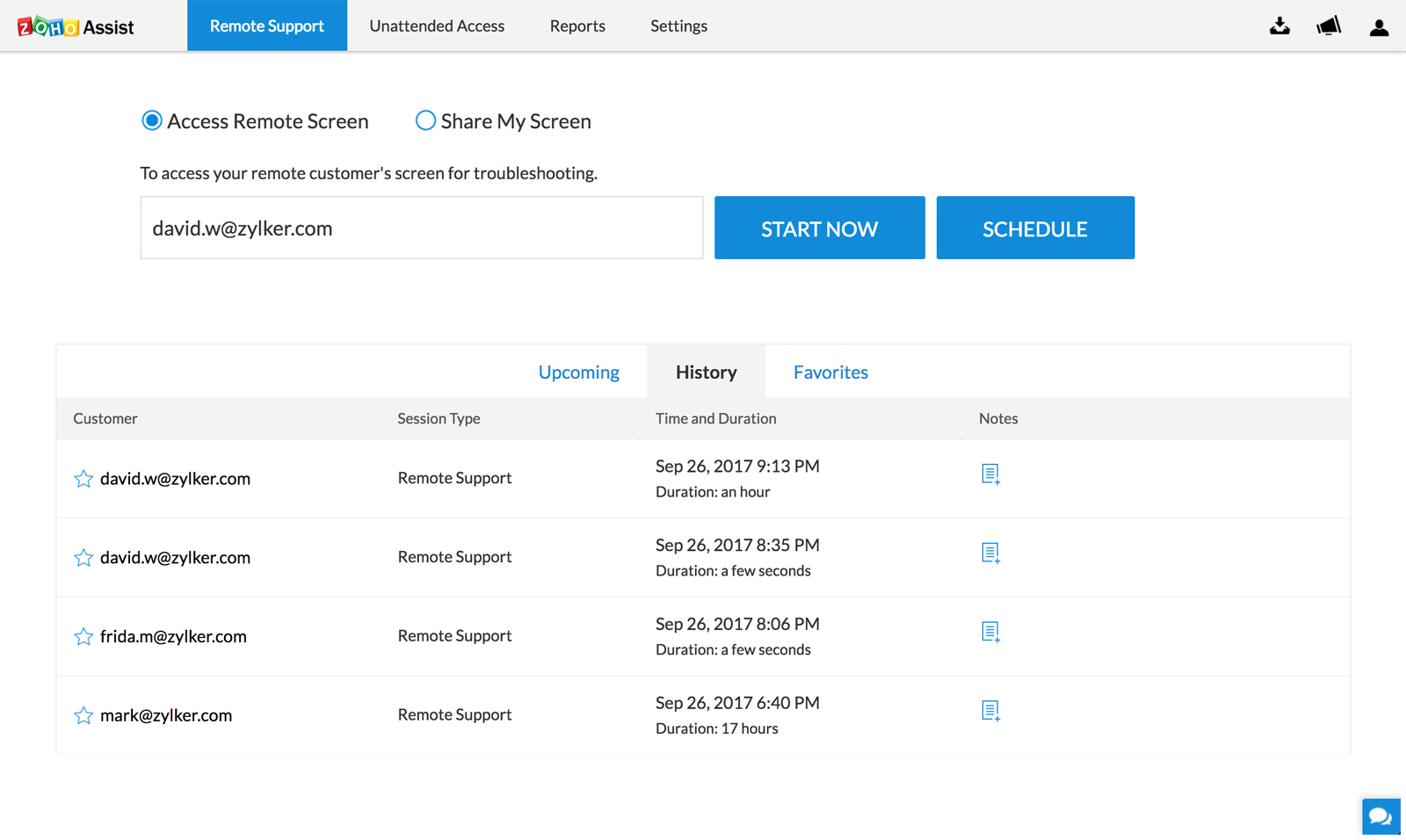Select the Share My Screen option

pos(425,120)
